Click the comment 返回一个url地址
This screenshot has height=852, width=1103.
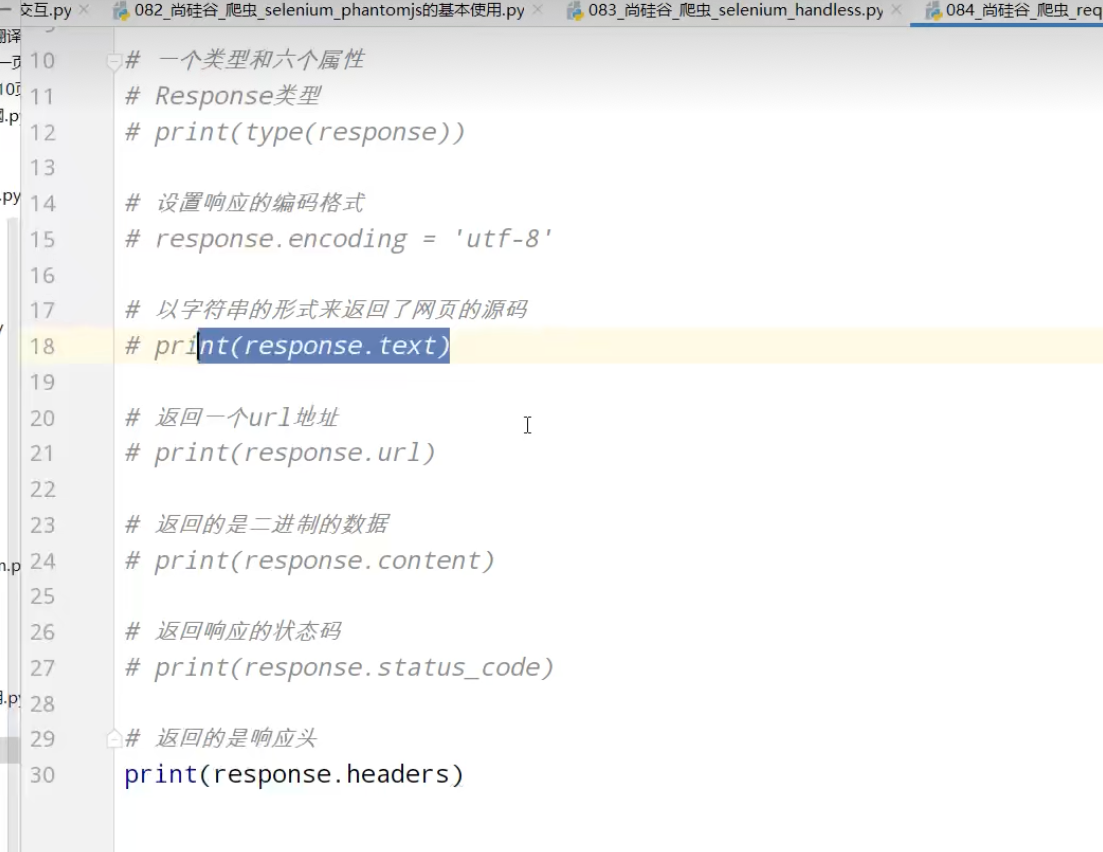(232, 417)
